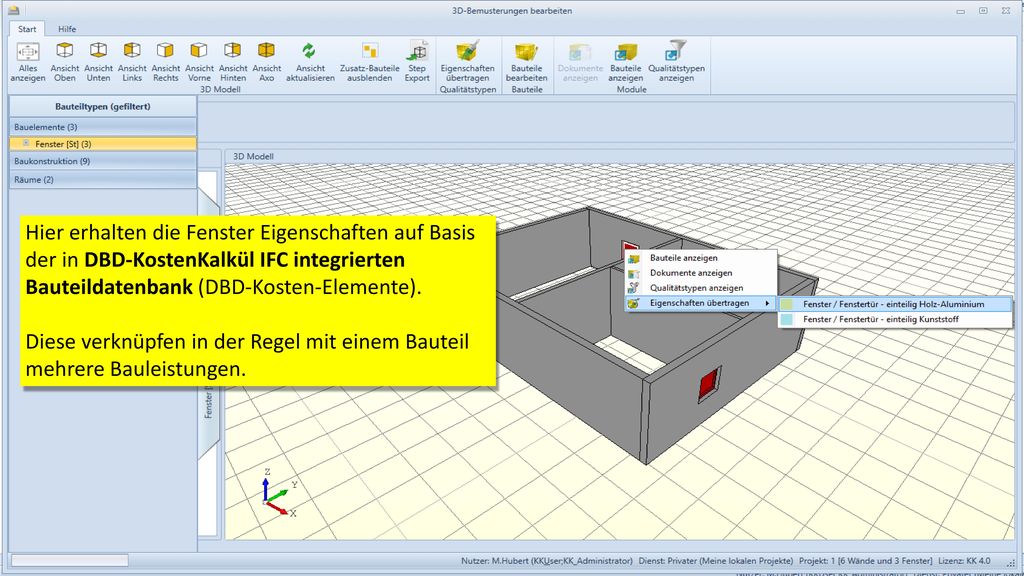The height and width of the screenshot is (576, 1024).
Task: Click the status bar resize grip
Action: pos(1011,562)
